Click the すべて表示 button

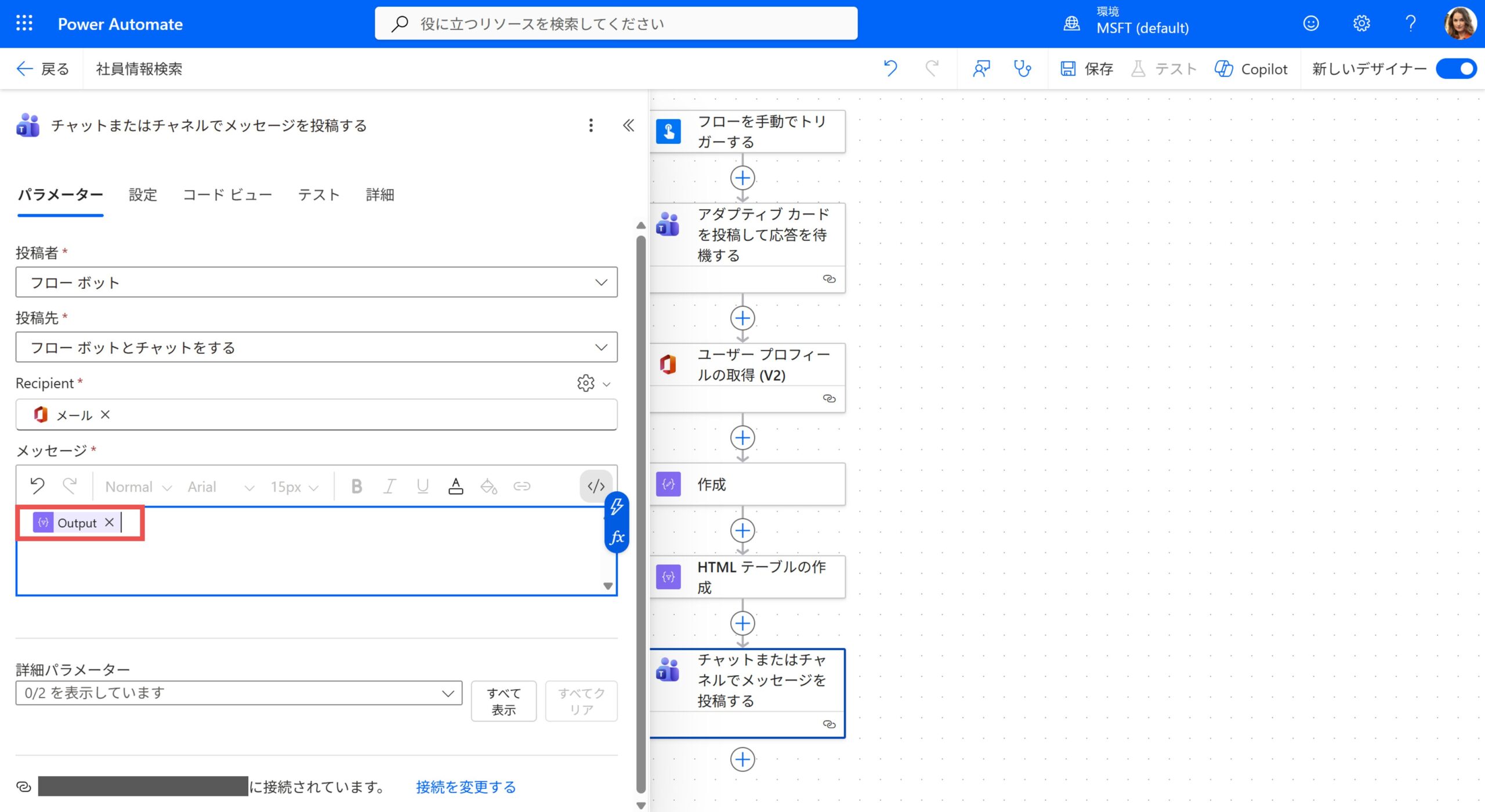click(504, 701)
